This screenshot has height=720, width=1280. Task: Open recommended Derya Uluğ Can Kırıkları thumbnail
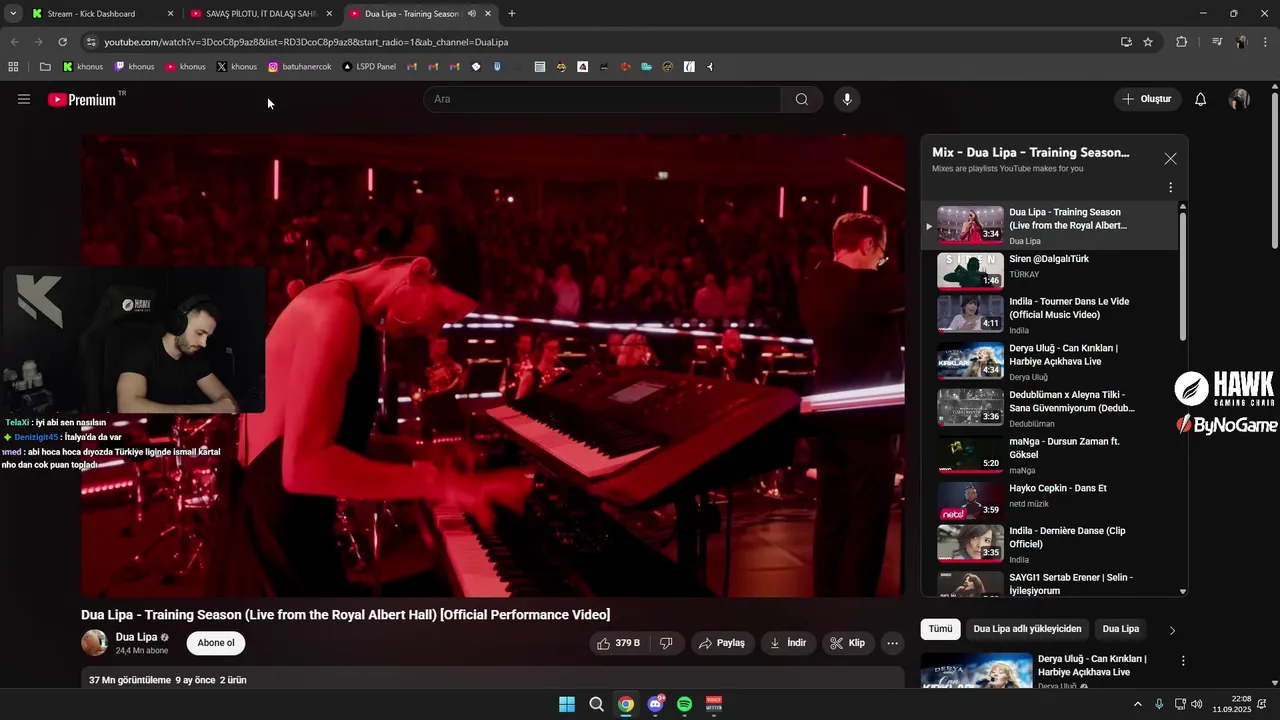click(x=976, y=671)
